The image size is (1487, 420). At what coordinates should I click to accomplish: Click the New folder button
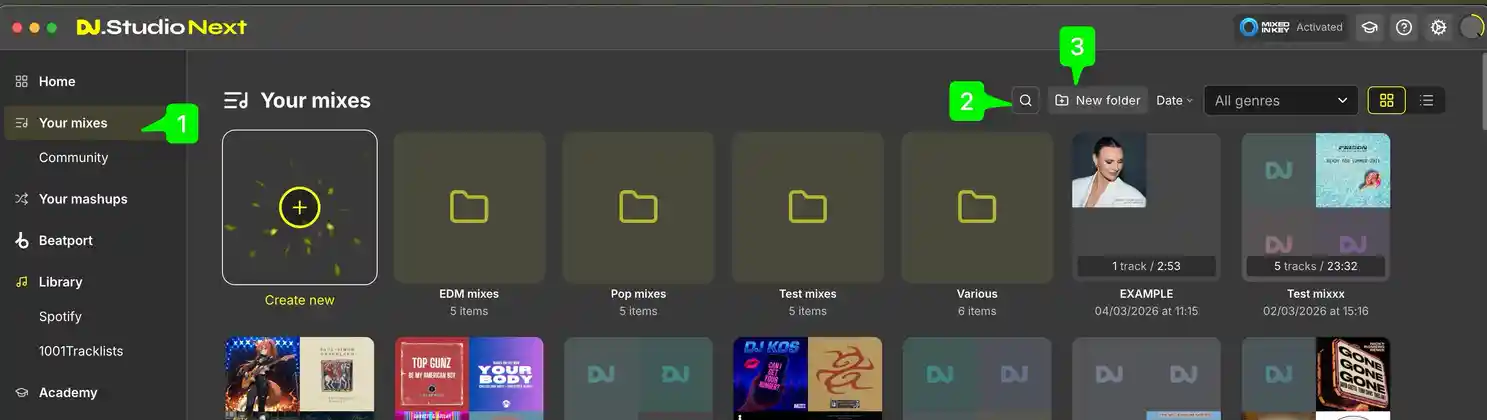1098,100
